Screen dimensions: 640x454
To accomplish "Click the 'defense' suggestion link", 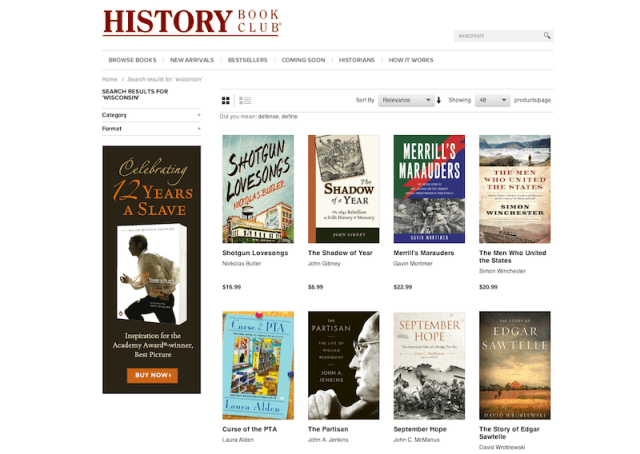I will [269, 117].
